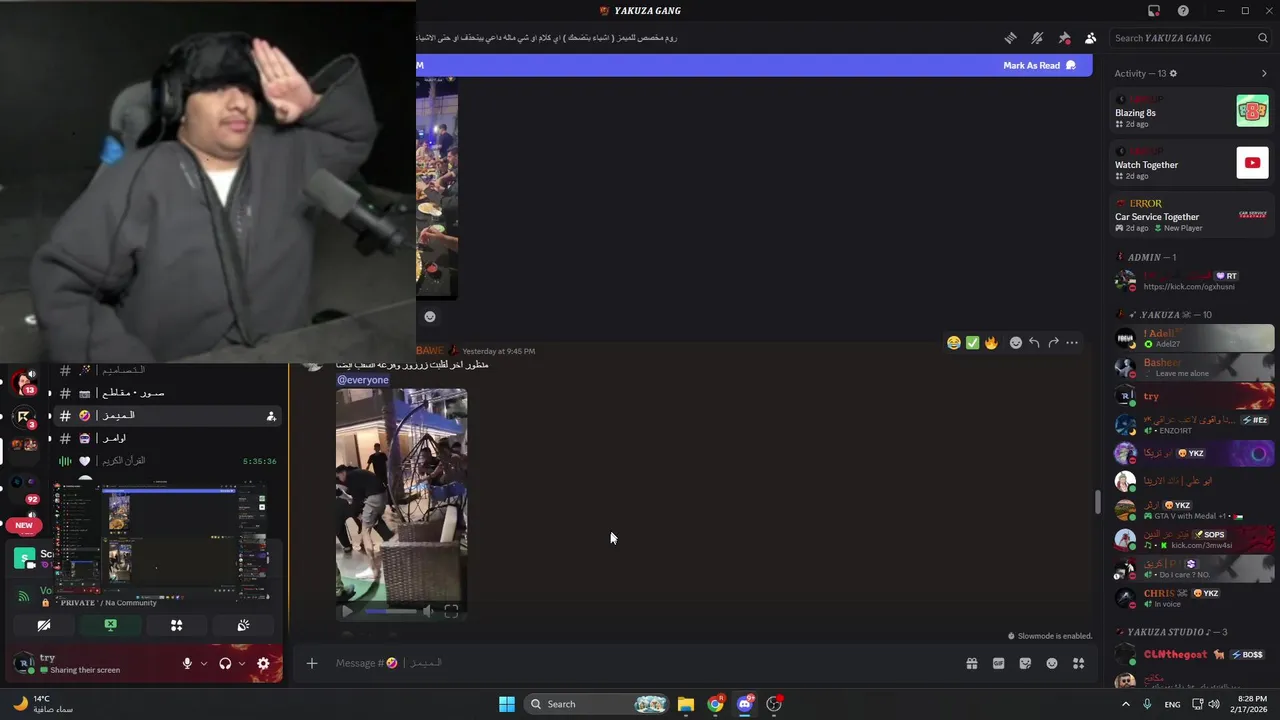Open the apps launcher in message bar
This screenshot has height=720, width=1280.
tap(1078, 663)
